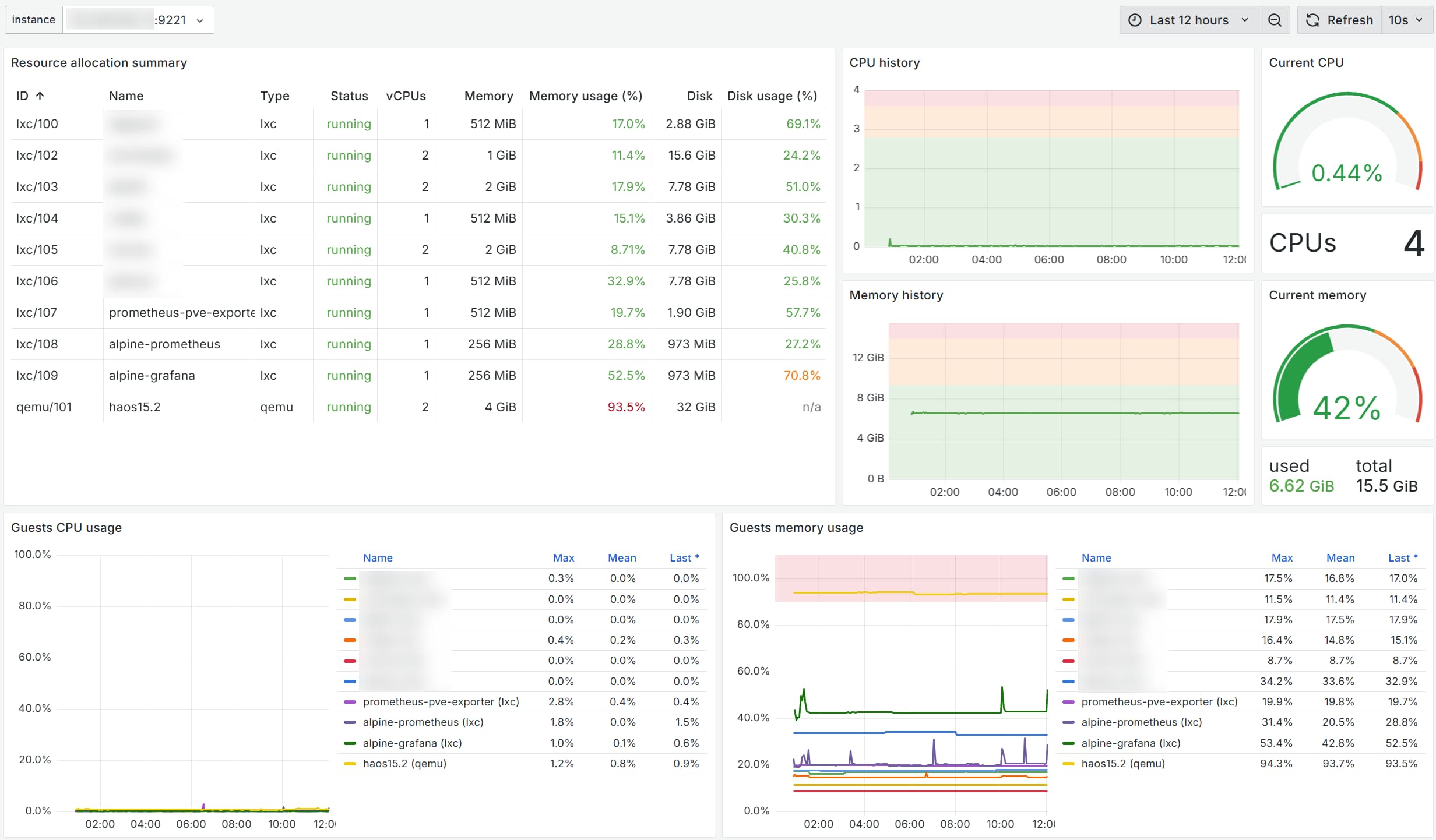Viewport: 1436px width, 840px height.
Task: Click alpine-prometheus purple legend icon in CPU panel
Action: point(350,722)
